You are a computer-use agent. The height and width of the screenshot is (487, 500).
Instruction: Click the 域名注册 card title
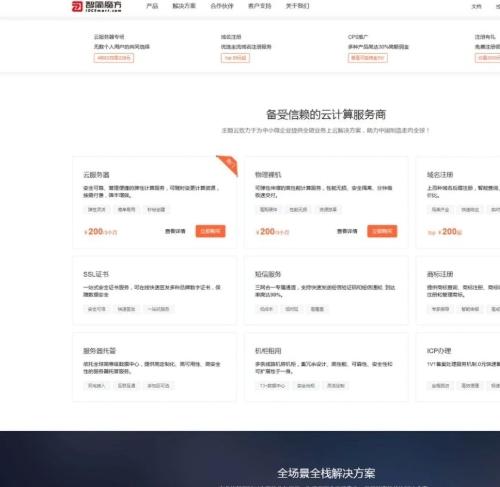click(x=440, y=175)
